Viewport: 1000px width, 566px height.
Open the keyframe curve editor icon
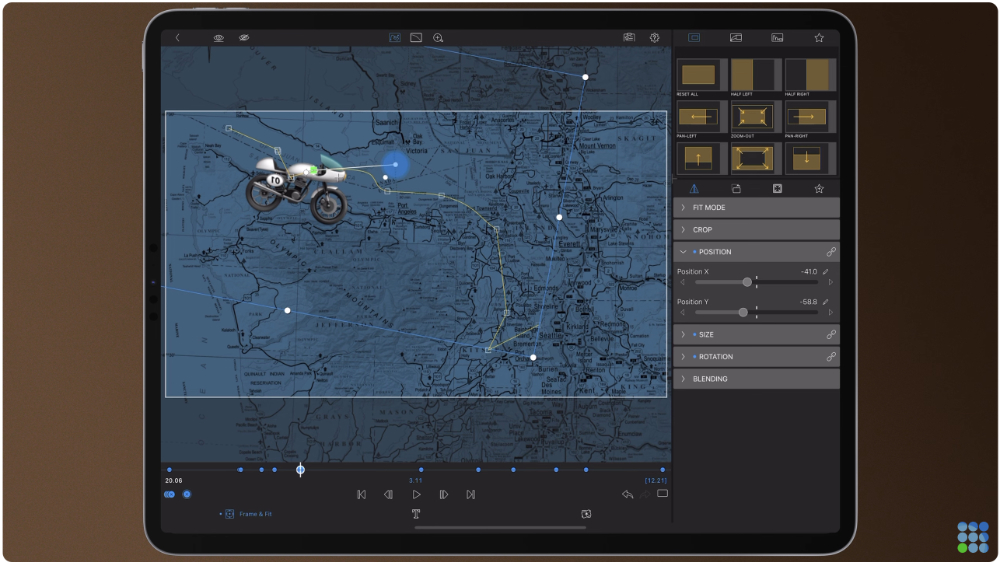[x=416, y=38]
